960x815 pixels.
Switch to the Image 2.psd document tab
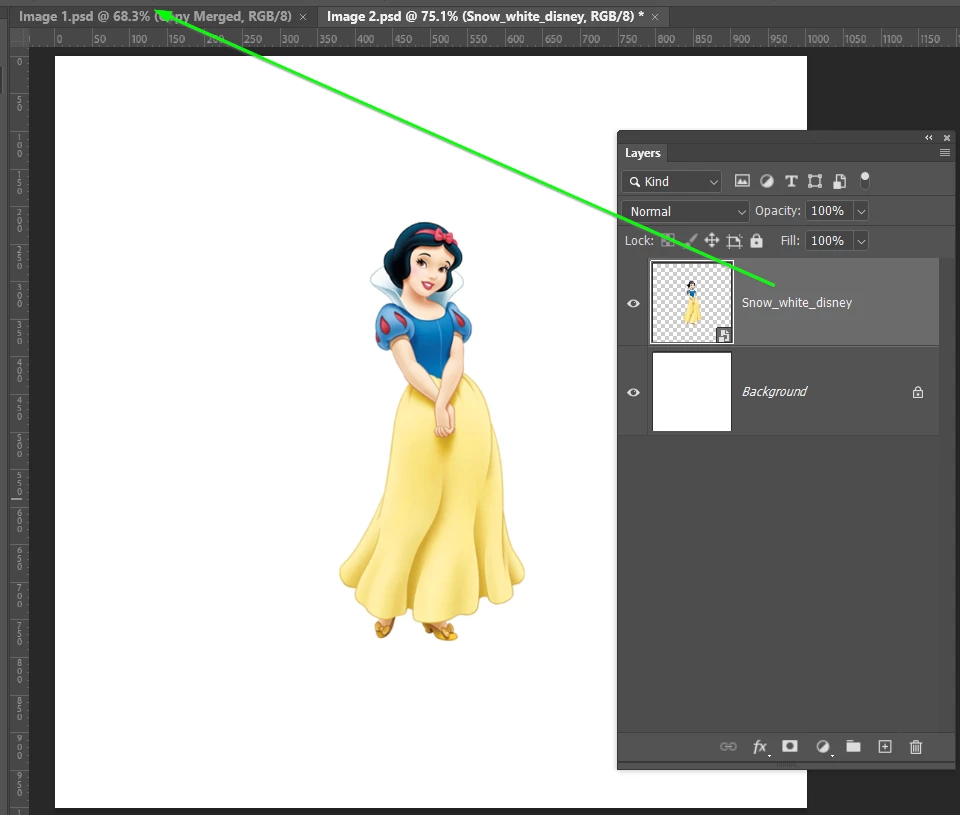coord(485,17)
